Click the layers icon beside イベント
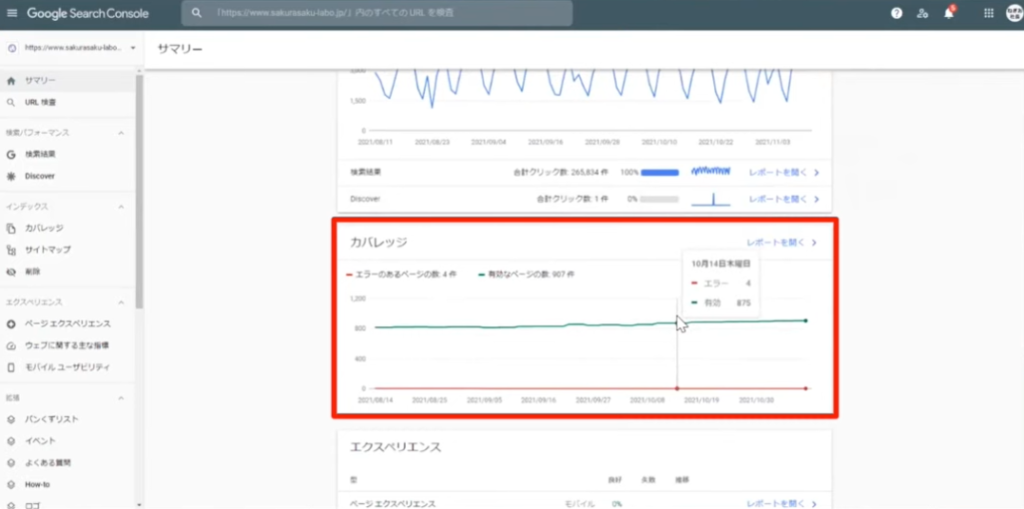 [11, 441]
